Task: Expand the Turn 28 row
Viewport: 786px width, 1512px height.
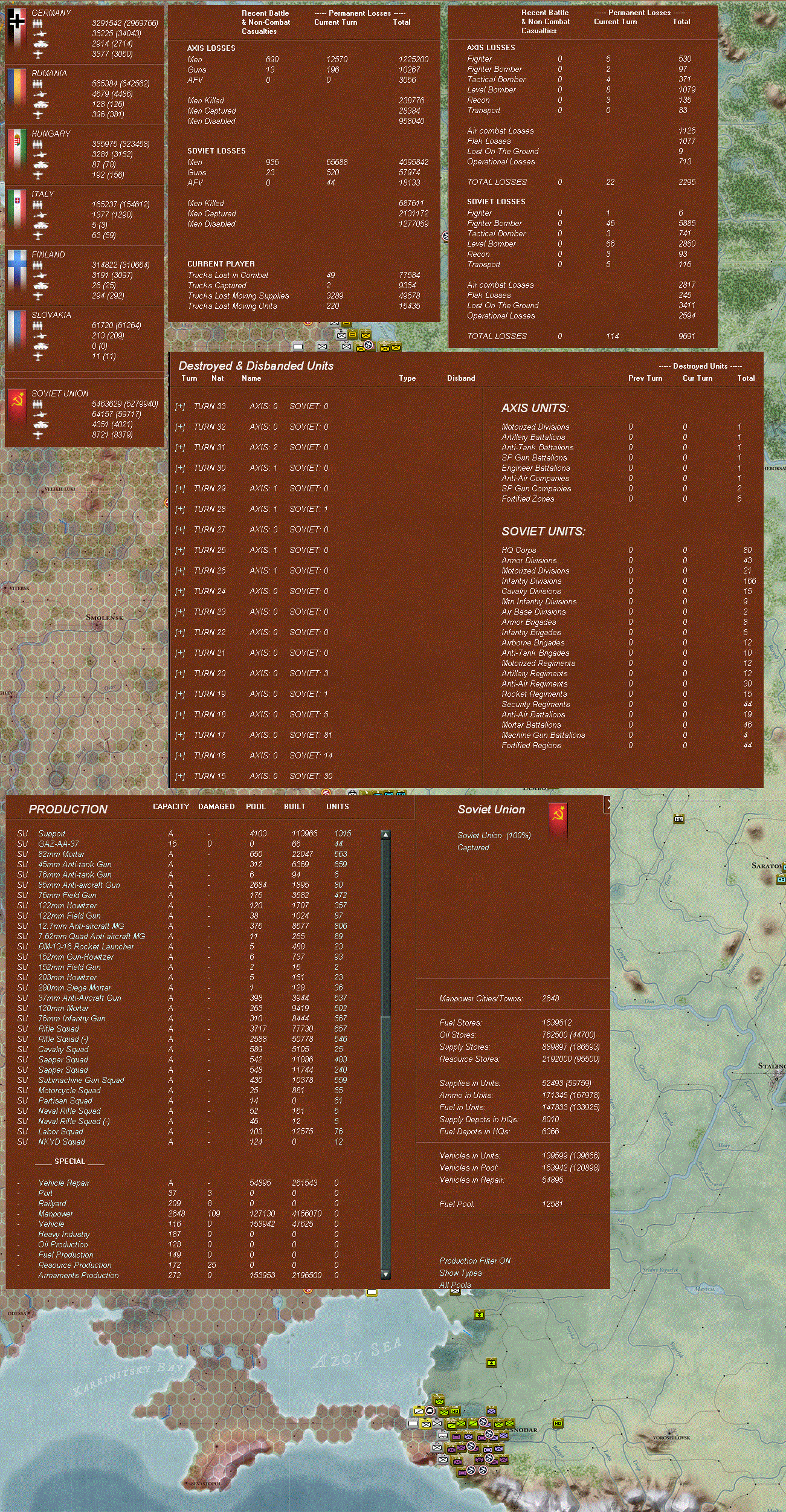Action: pos(180,509)
